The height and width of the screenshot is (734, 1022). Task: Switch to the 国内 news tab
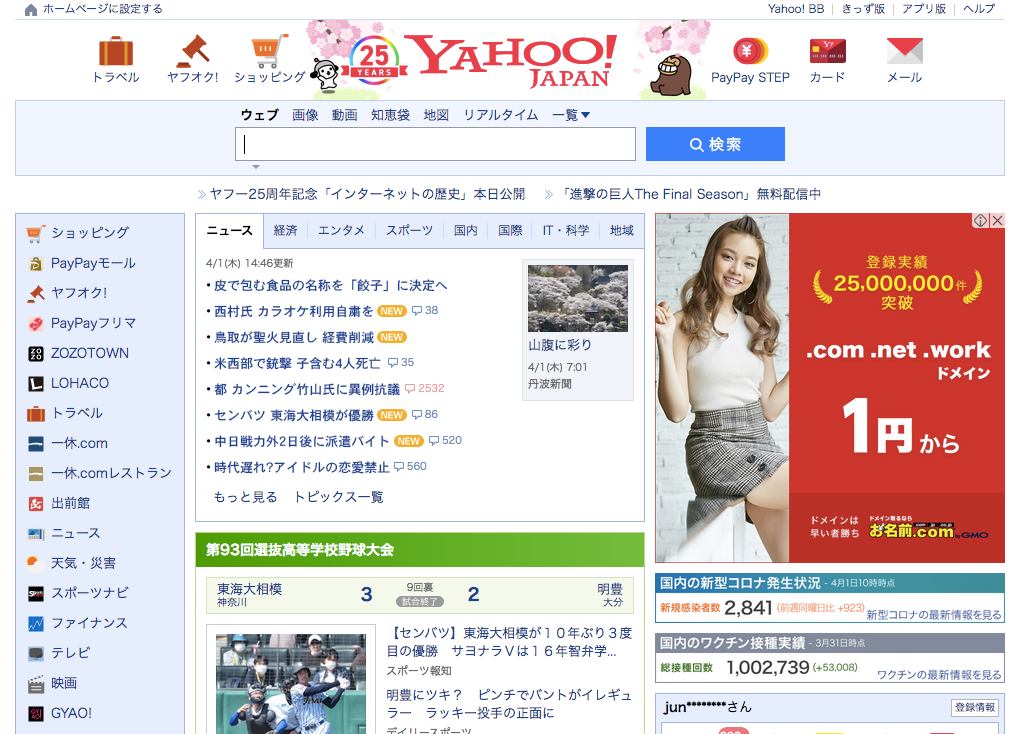point(465,230)
